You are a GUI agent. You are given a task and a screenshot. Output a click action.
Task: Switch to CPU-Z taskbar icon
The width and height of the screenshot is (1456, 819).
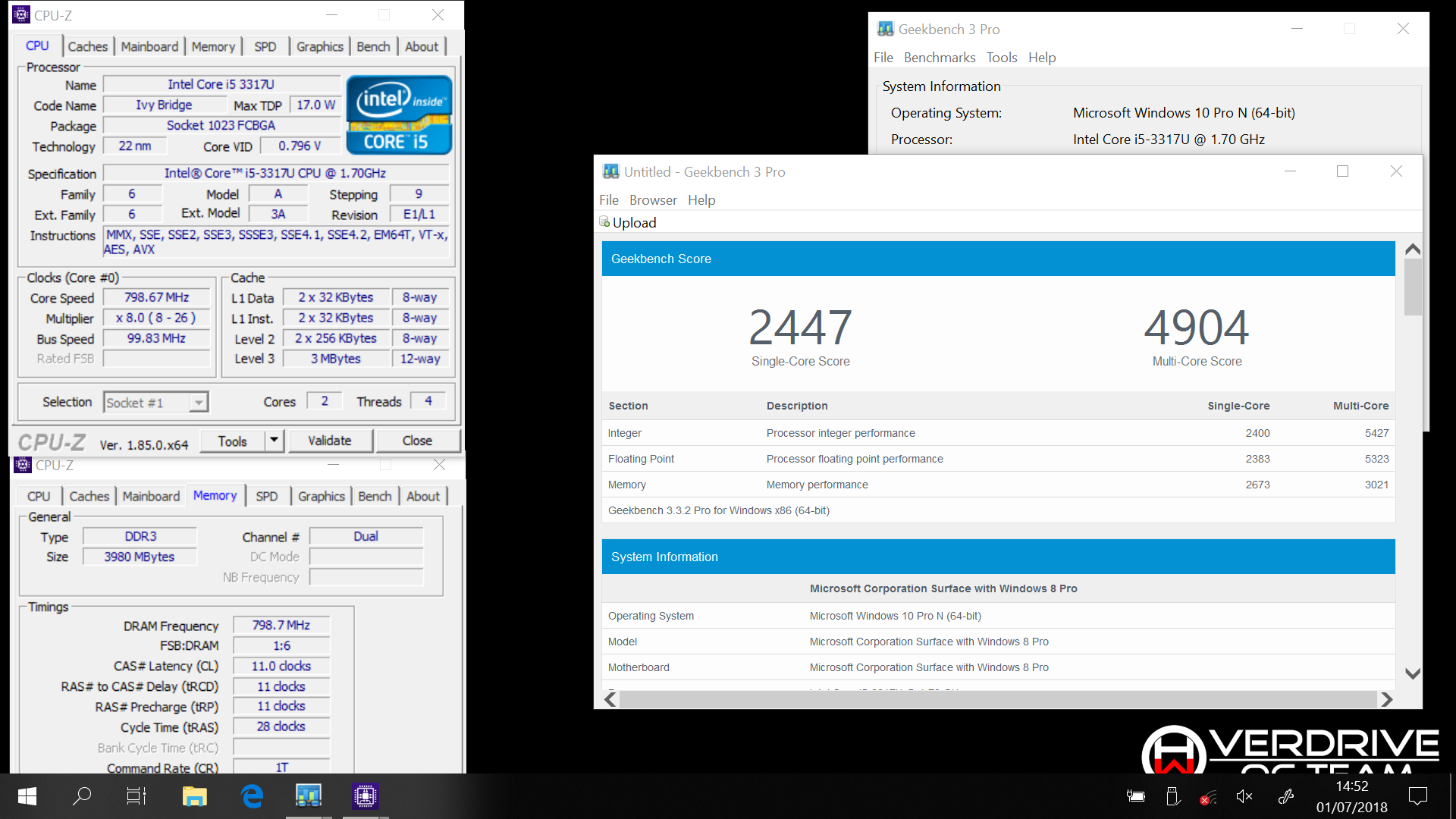click(x=365, y=796)
